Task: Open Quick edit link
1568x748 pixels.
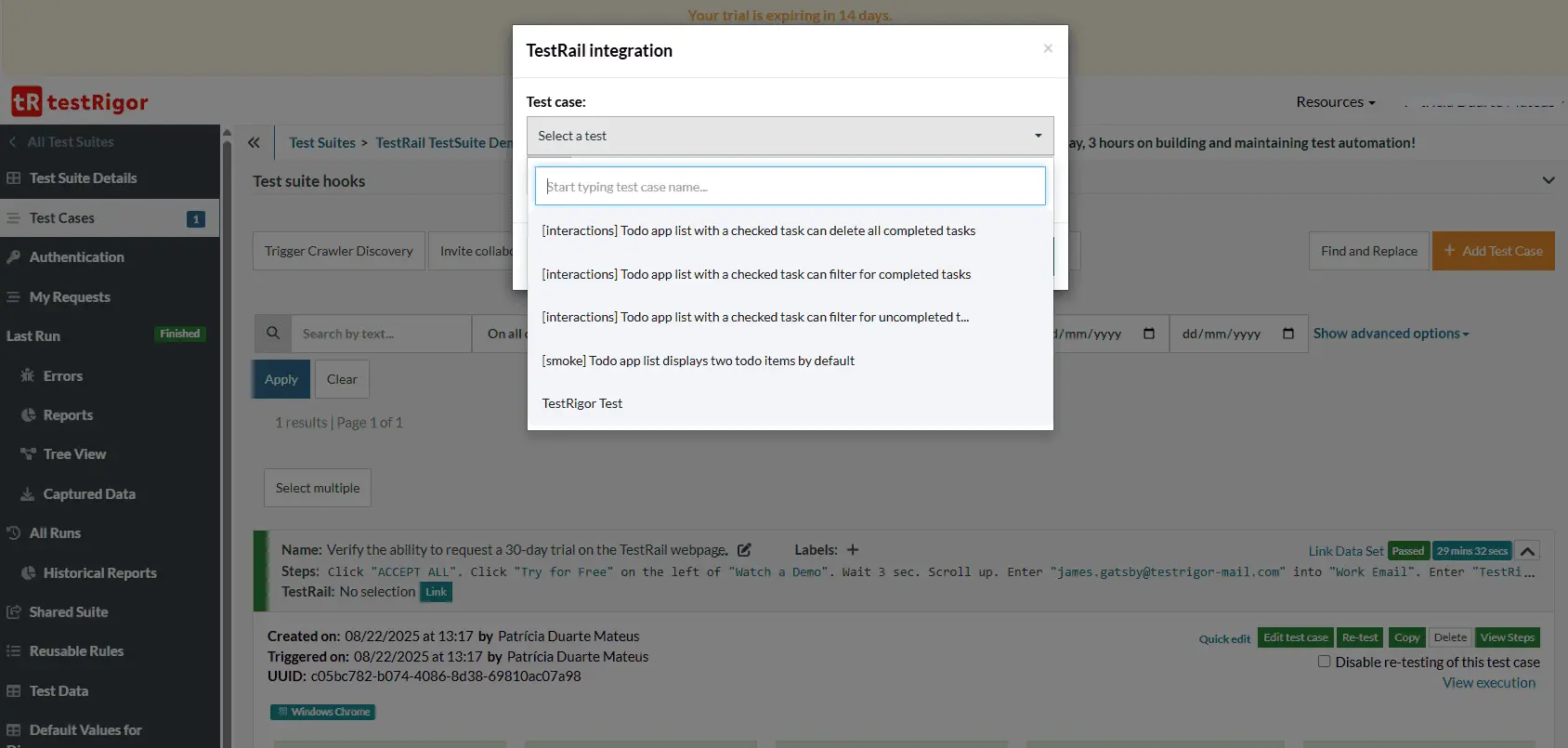Action: tap(1224, 639)
